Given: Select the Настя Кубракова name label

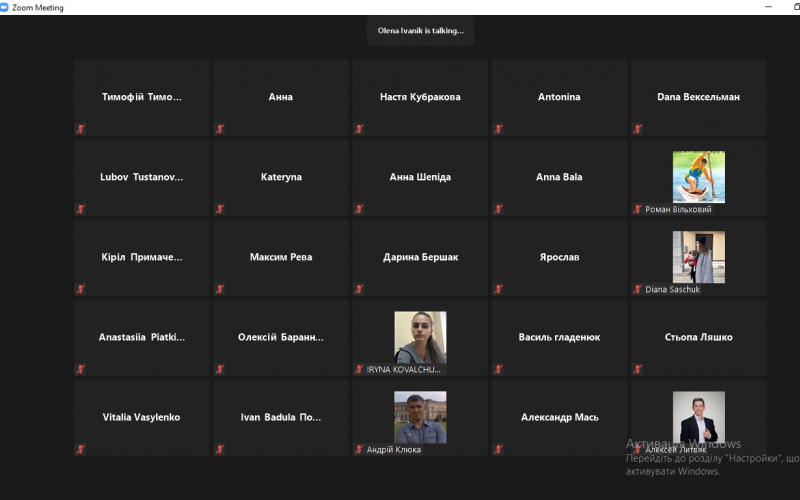Looking at the screenshot, I should pyautogui.click(x=420, y=97).
